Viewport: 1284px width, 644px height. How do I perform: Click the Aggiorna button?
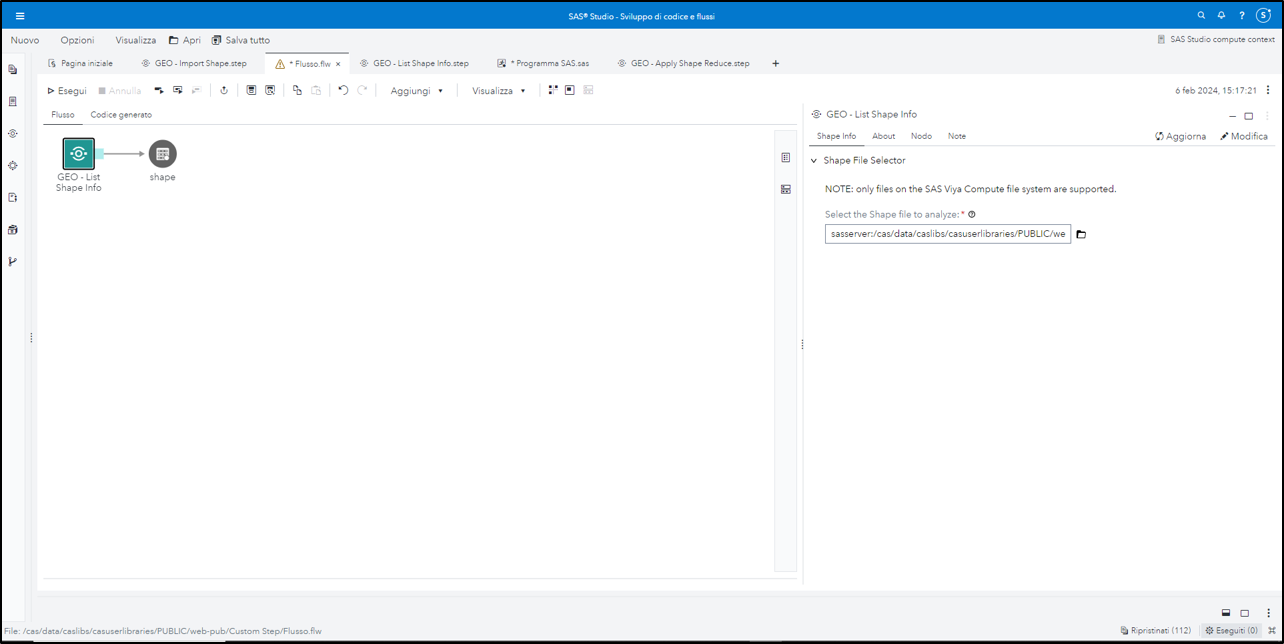(1180, 136)
